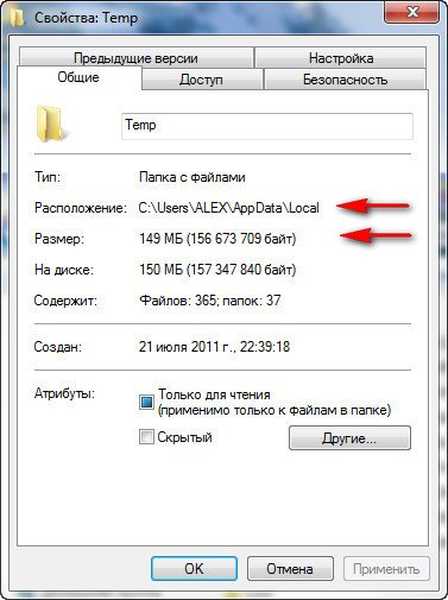Switch to the 'Предыдущие версии' tab
This screenshot has width=448, height=600.
tap(136, 58)
